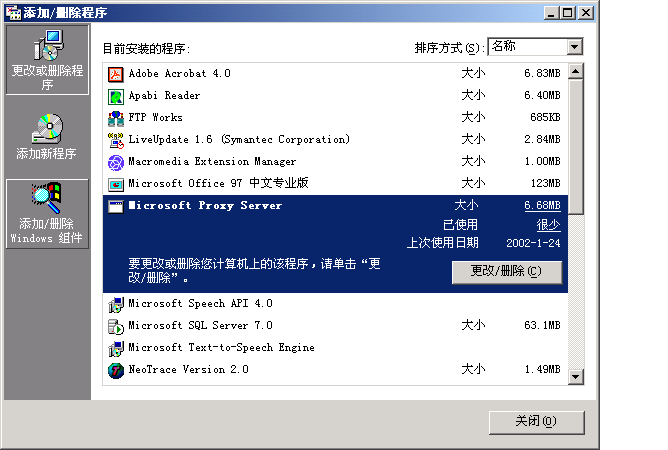Select the NeoTrace Version 2.0 icon
Screen dimensions: 668x450
pos(115,370)
